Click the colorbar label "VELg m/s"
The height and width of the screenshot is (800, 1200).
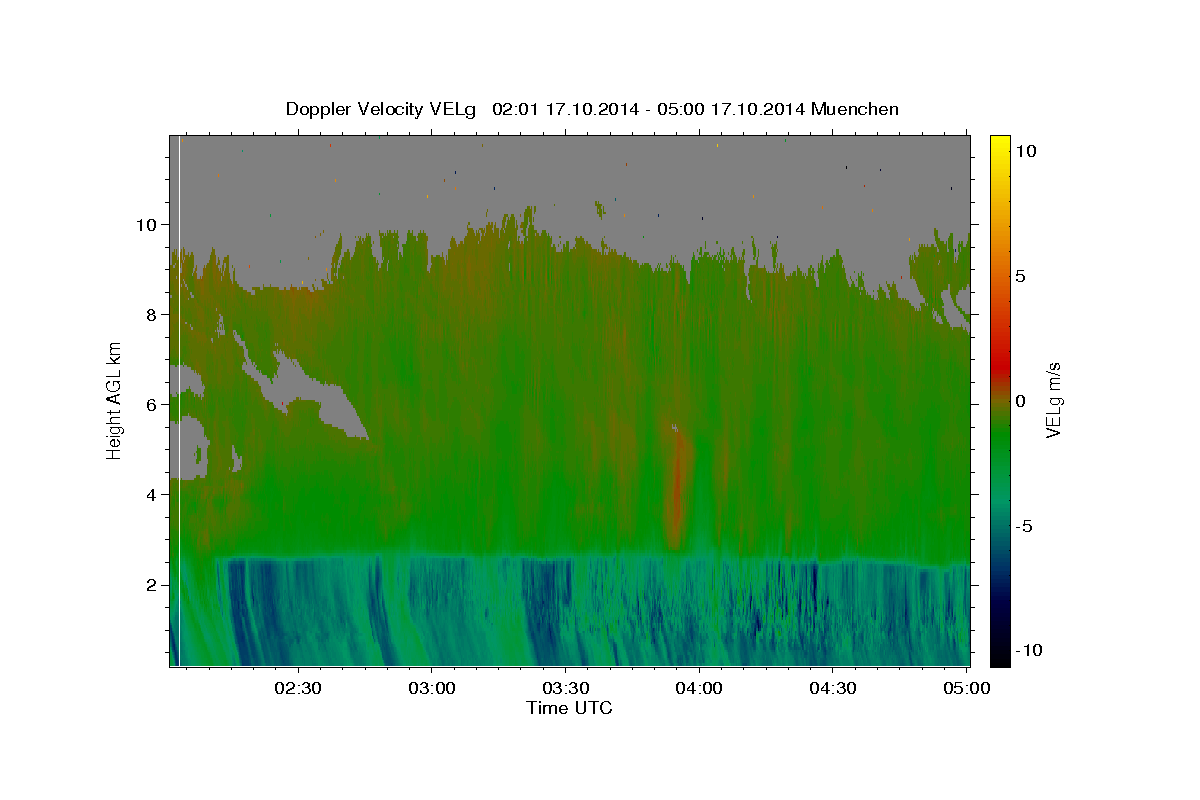[1053, 401]
